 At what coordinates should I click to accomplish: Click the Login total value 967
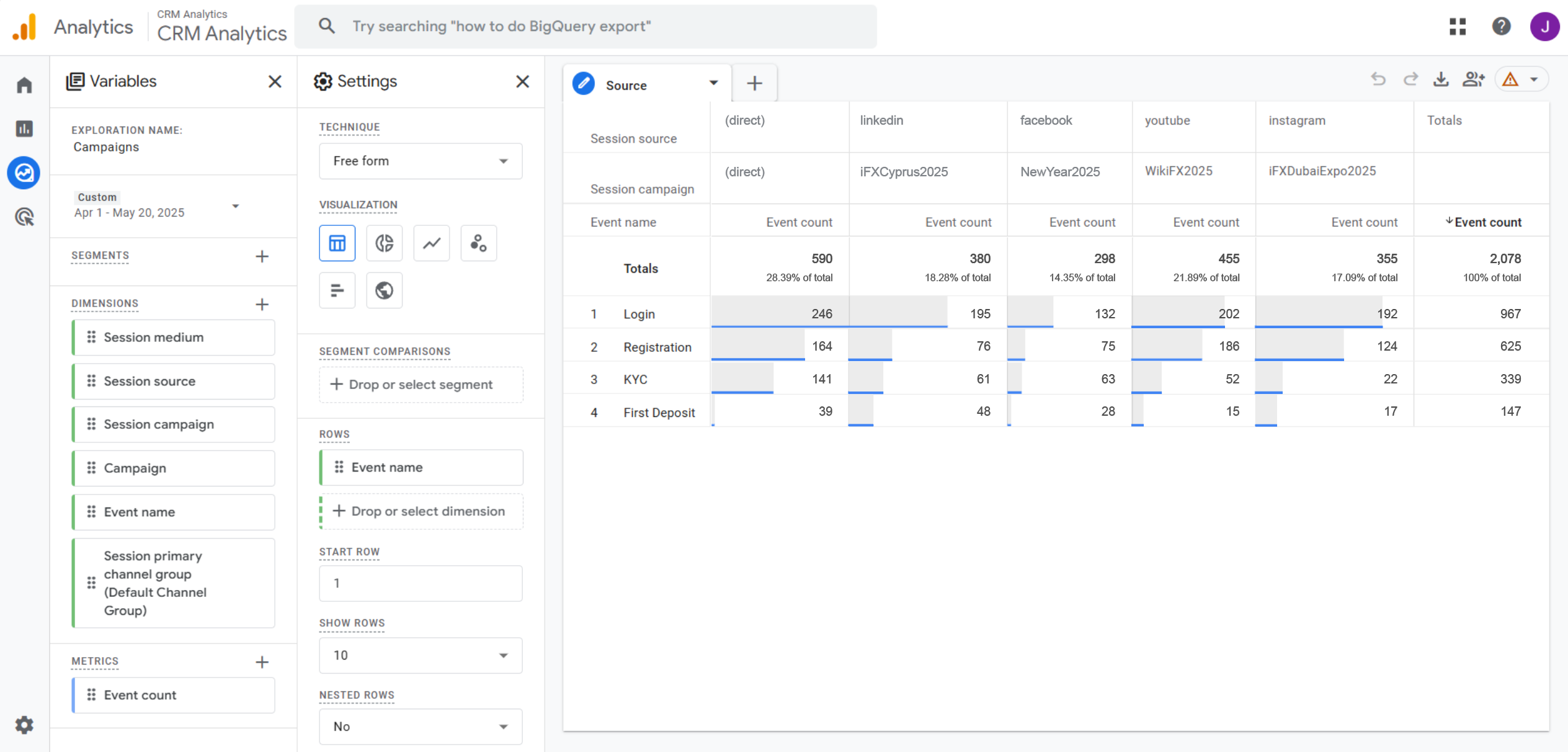coord(1510,314)
